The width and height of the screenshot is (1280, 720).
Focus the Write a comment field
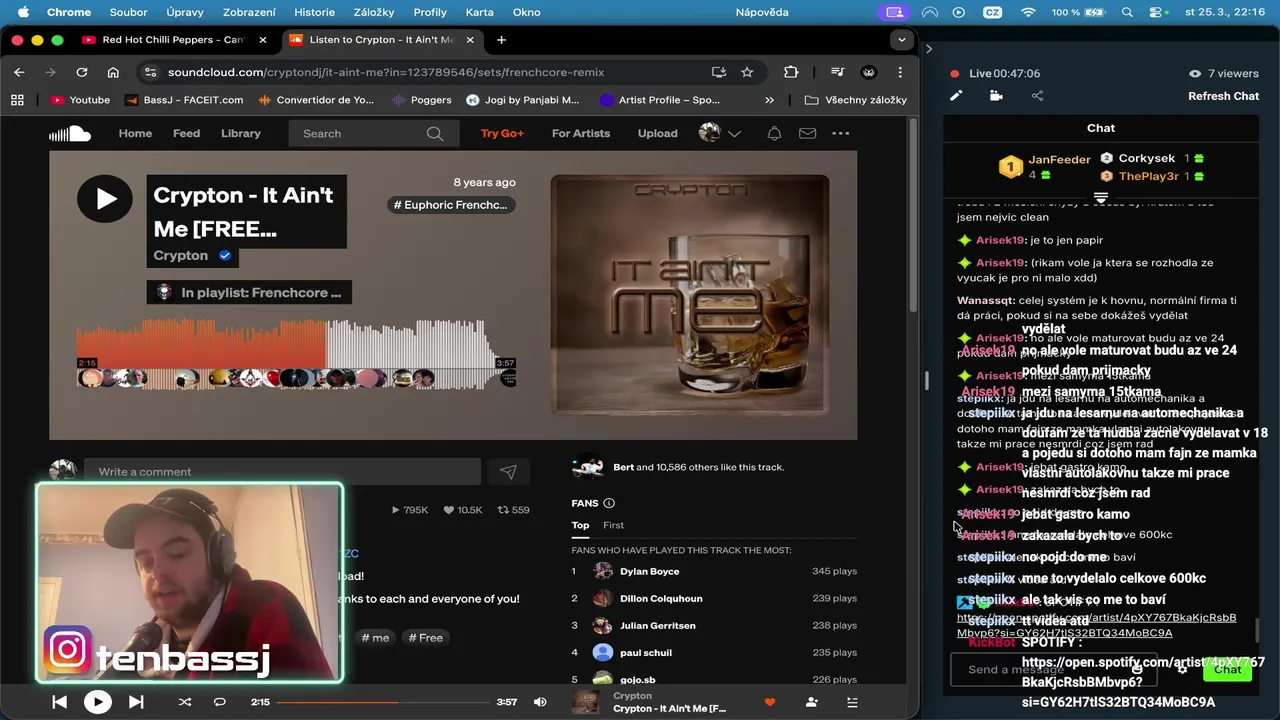(x=282, y=472)
